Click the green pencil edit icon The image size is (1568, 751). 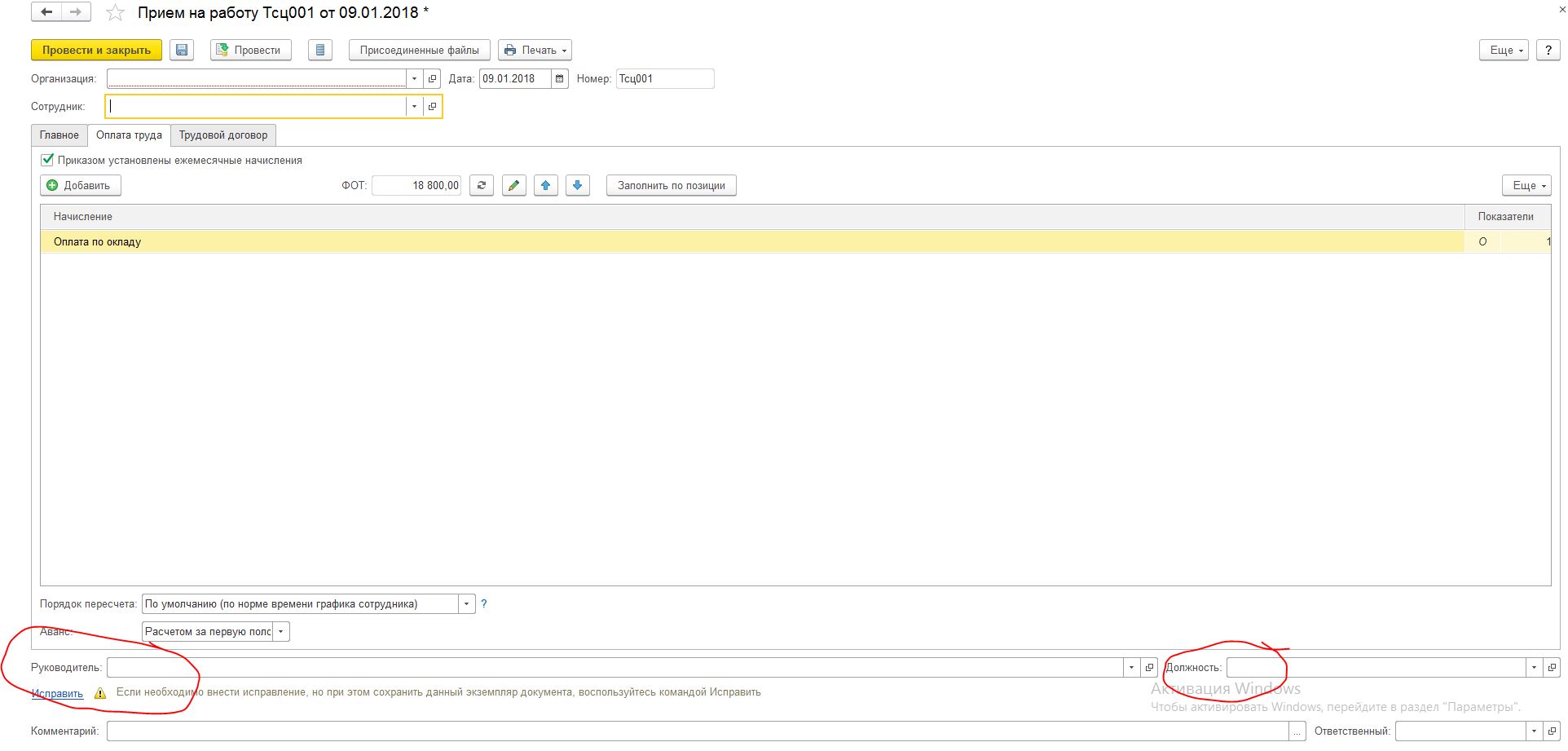(513, 185)
